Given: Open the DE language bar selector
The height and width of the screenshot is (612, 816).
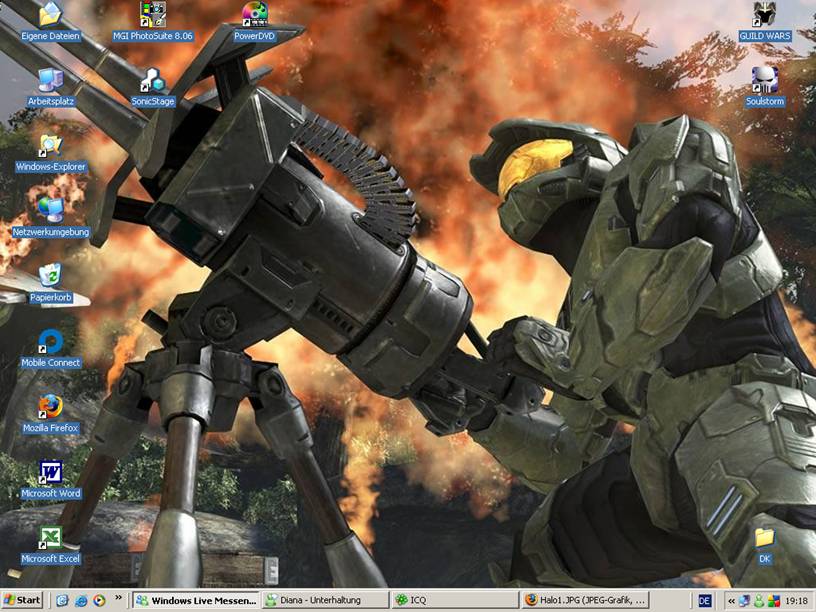Looking at the screenshot, I should coord(705,601).
